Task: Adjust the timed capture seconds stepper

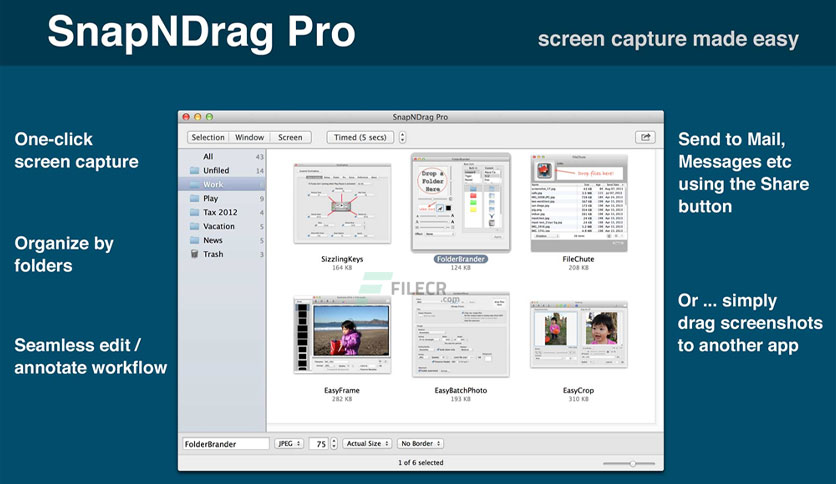Action: tap(402, 137)
